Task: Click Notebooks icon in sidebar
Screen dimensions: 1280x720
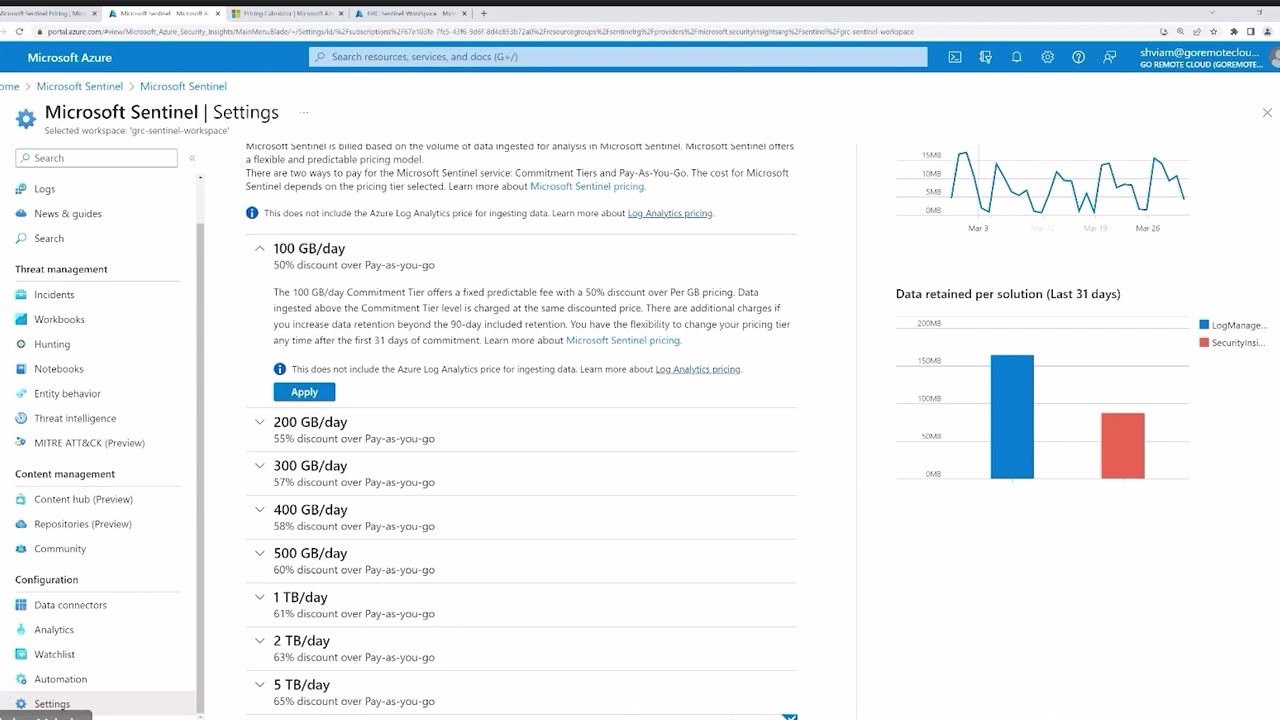Action: 21,369
